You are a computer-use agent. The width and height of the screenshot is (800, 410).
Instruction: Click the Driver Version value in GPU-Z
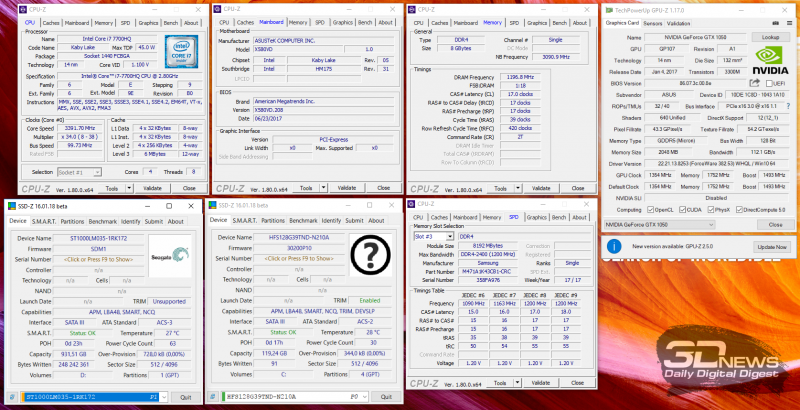716,164
